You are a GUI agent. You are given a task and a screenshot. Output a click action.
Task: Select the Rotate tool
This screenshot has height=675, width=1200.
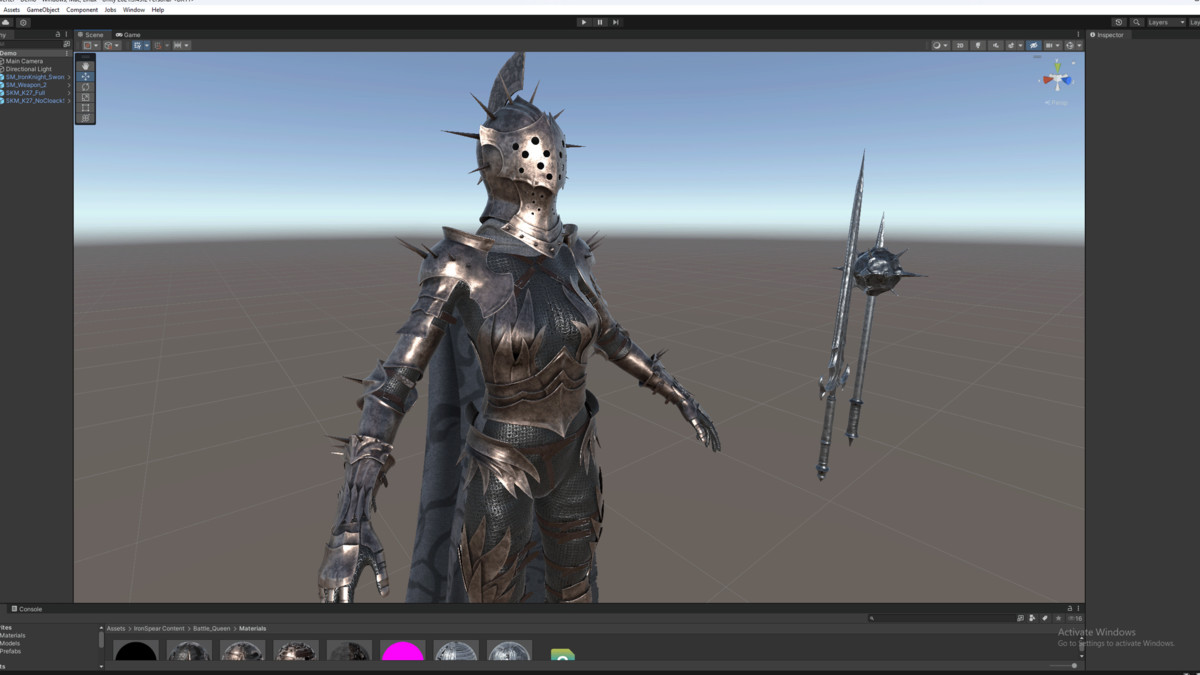tap(85, 87)
